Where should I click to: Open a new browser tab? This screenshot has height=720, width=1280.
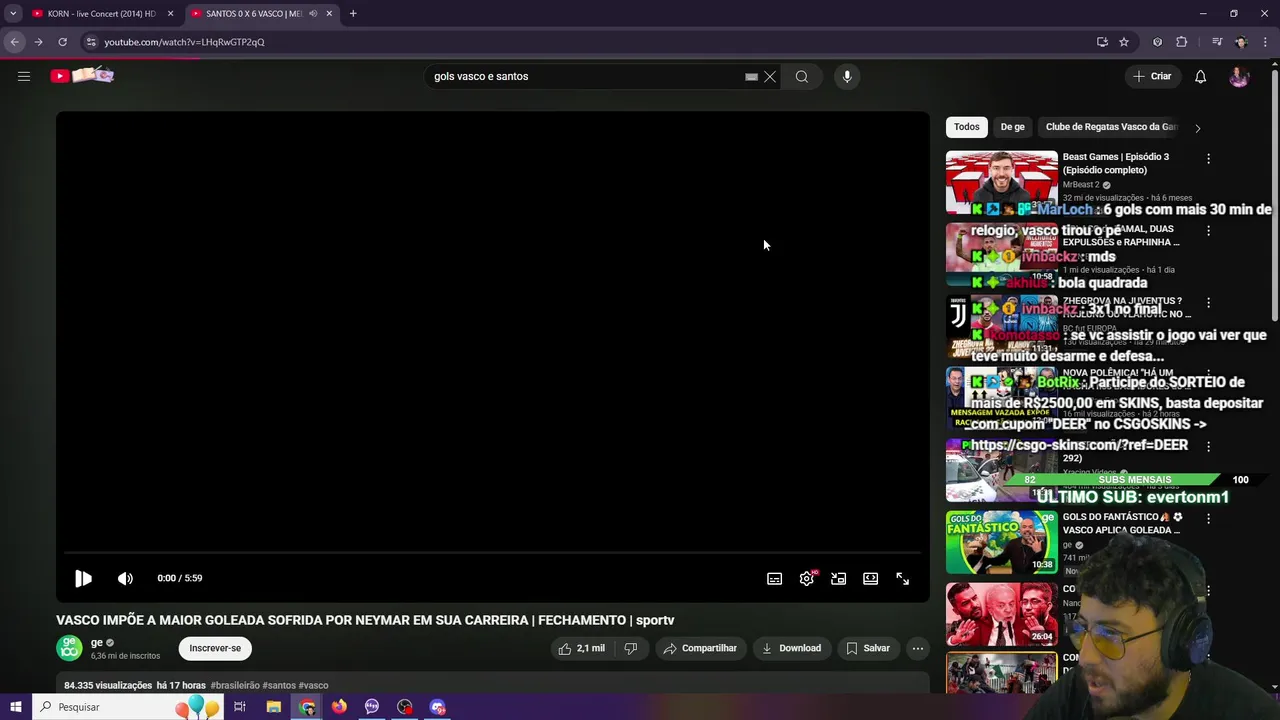[x=353, y=14]
